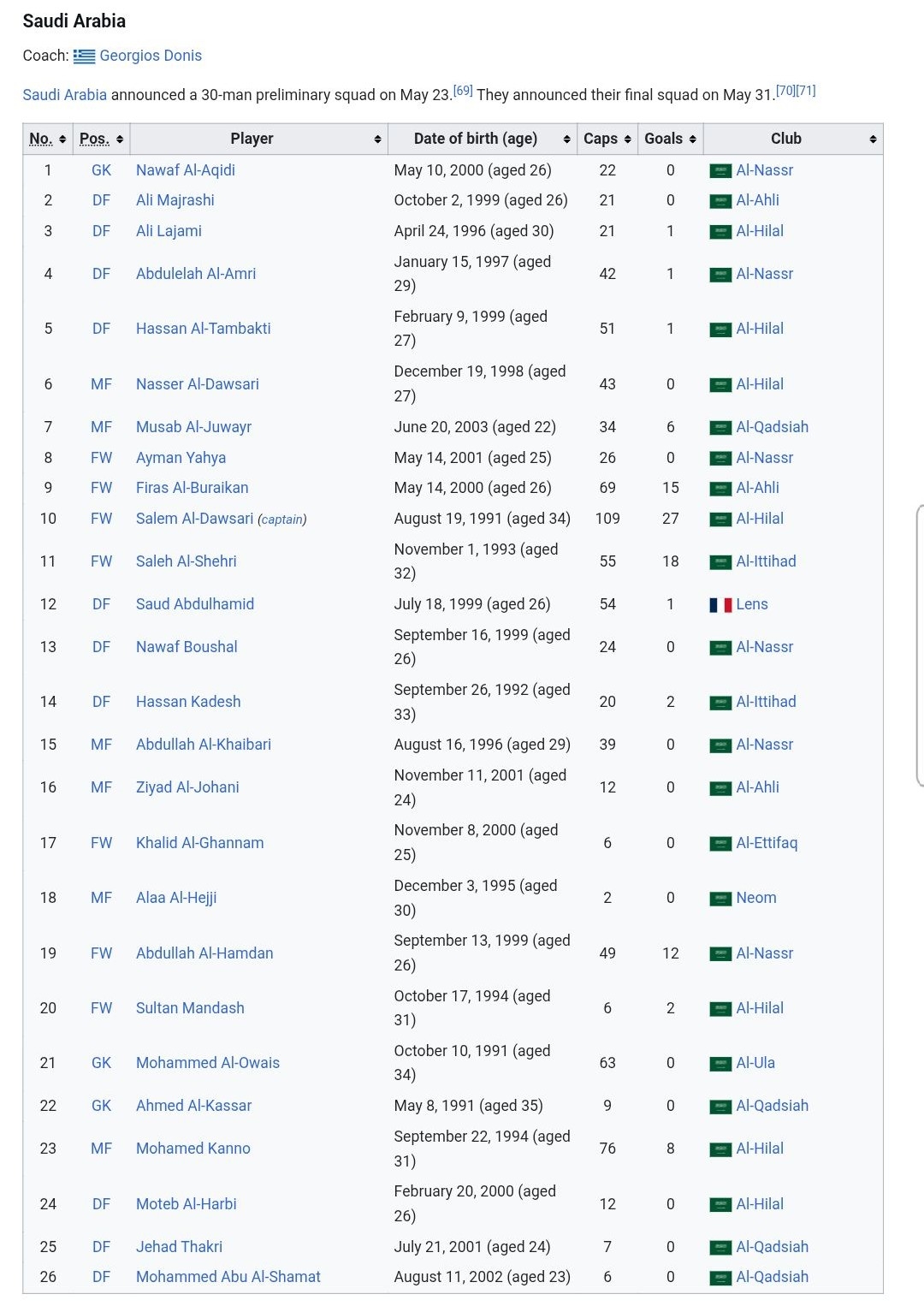Open the Salem Al-Dawsari player page

pyautogui.click(x=194, y=519)
